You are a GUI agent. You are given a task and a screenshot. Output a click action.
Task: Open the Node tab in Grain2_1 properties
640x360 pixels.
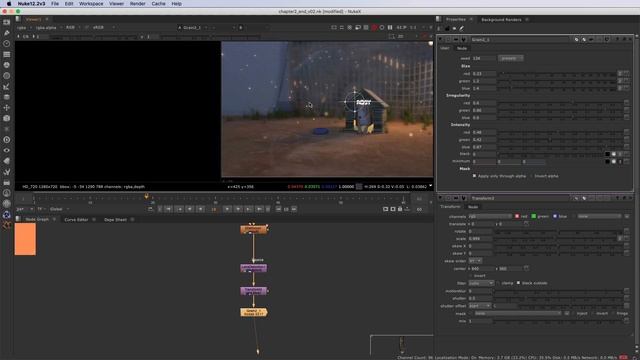tap(462, 48)
